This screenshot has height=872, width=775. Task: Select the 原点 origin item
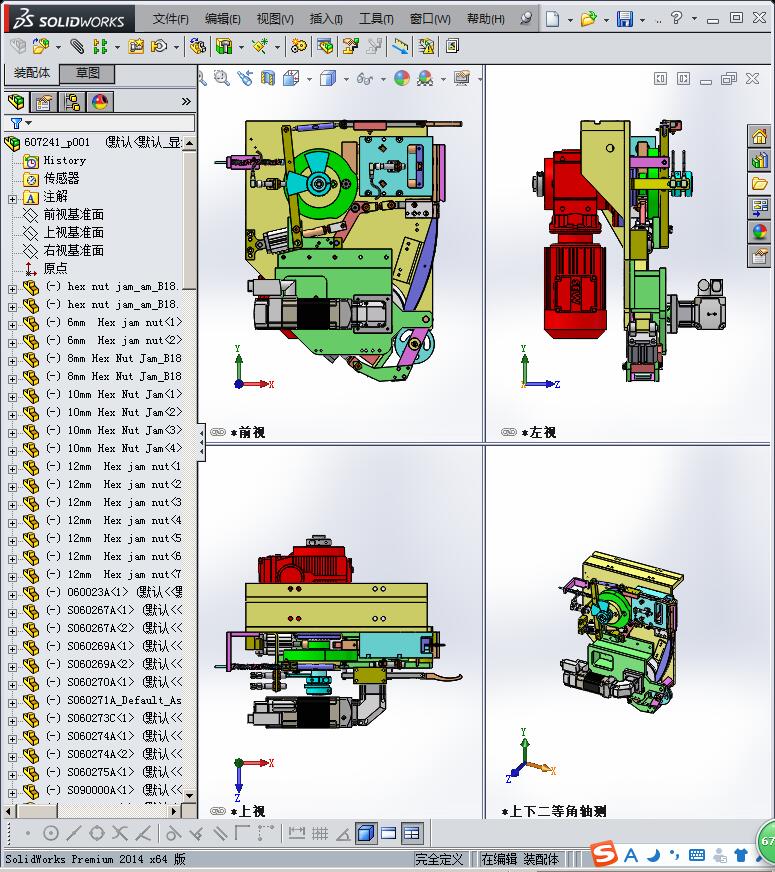pos(55,268)
